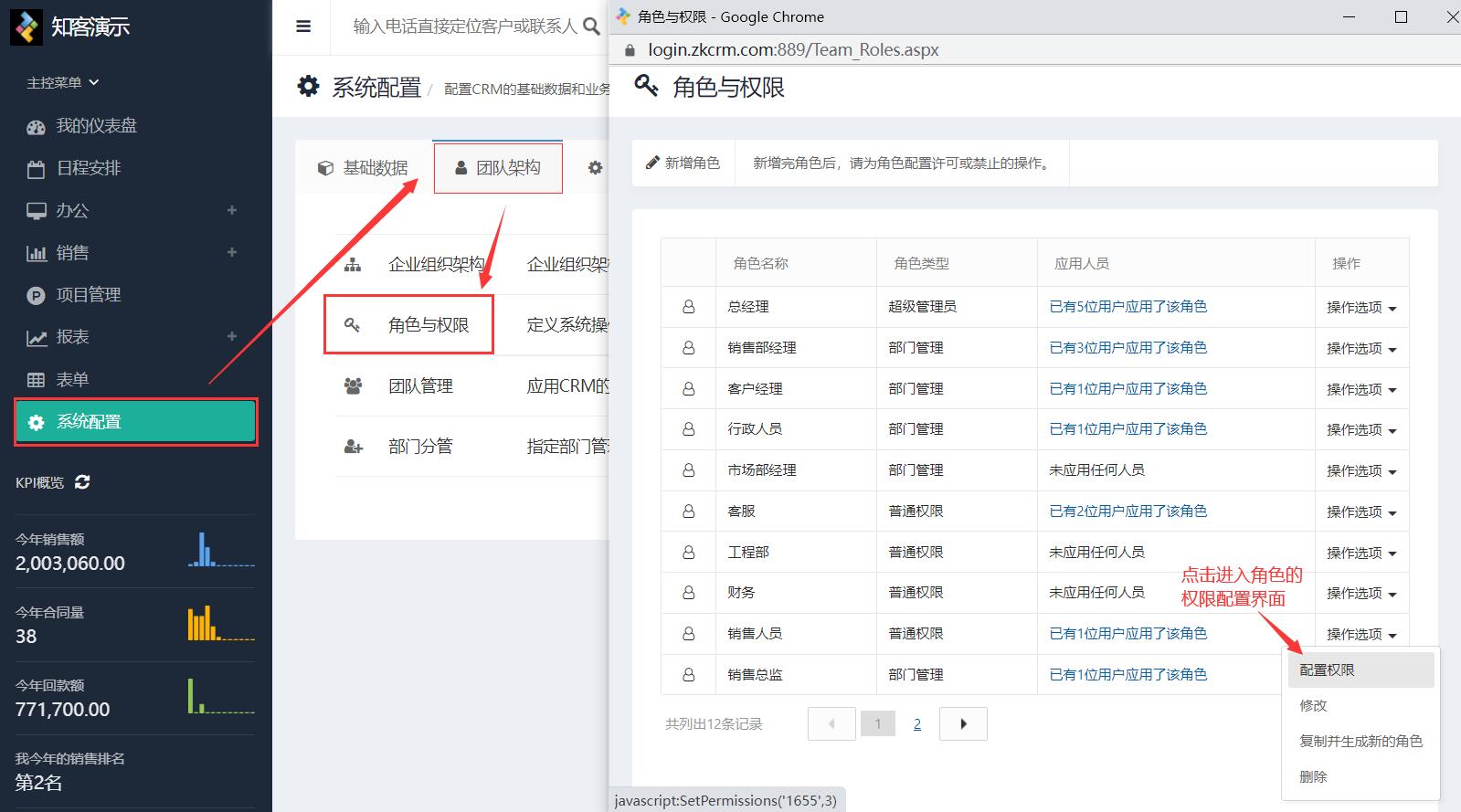Open 操作选项 dropdown for 总经理
1461x812 pixels.
(1360, 308)
